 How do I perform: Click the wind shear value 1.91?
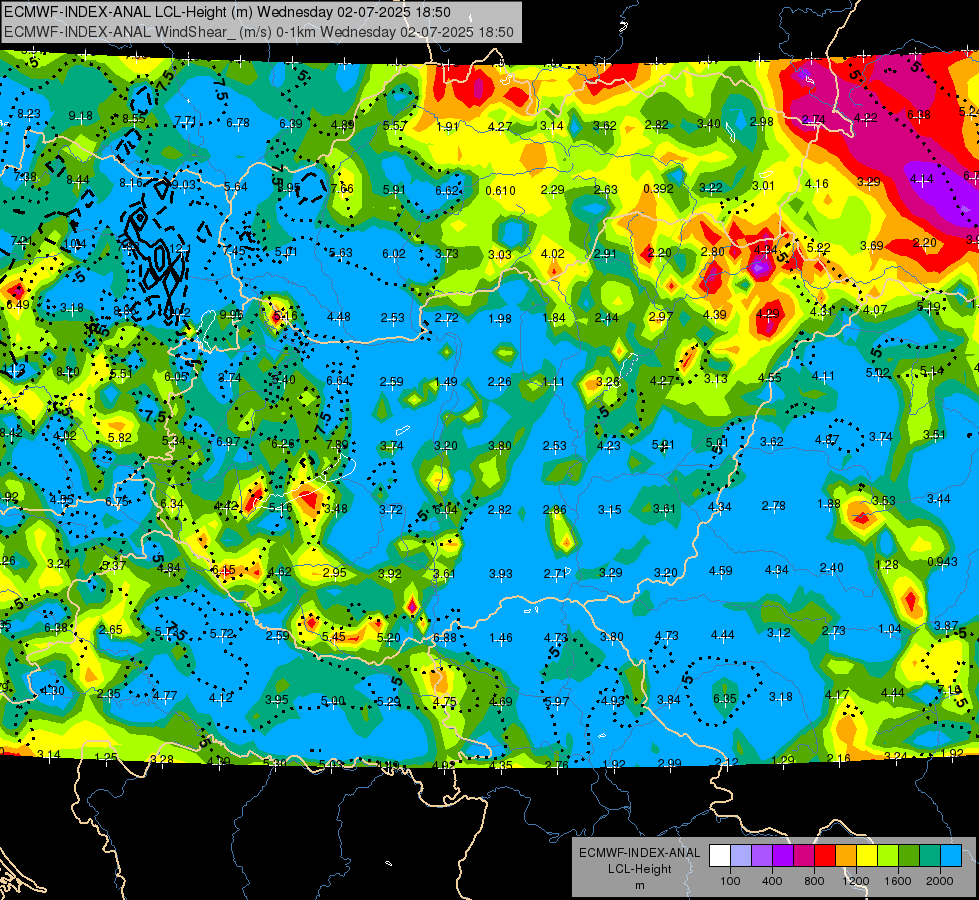point(447,127)
